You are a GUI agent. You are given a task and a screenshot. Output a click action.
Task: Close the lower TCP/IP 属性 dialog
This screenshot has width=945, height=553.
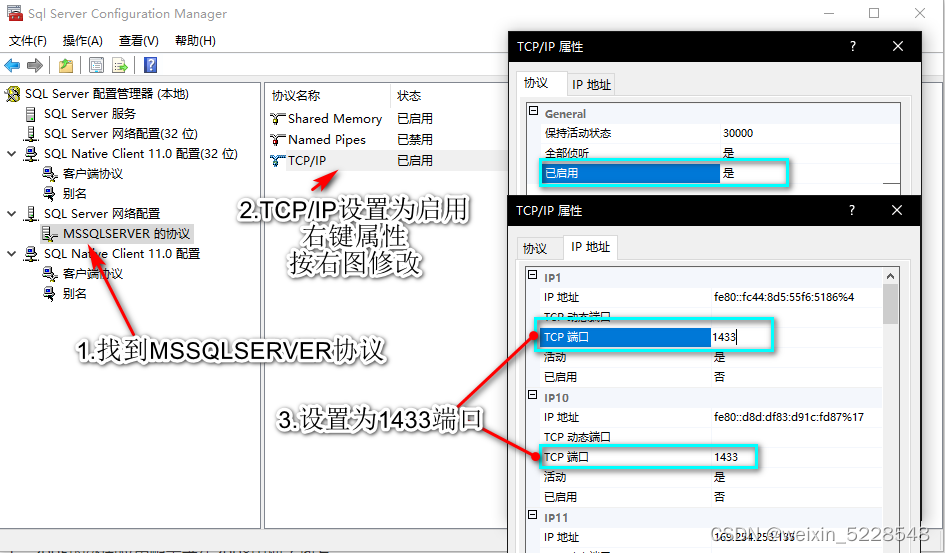click(897, 210)
